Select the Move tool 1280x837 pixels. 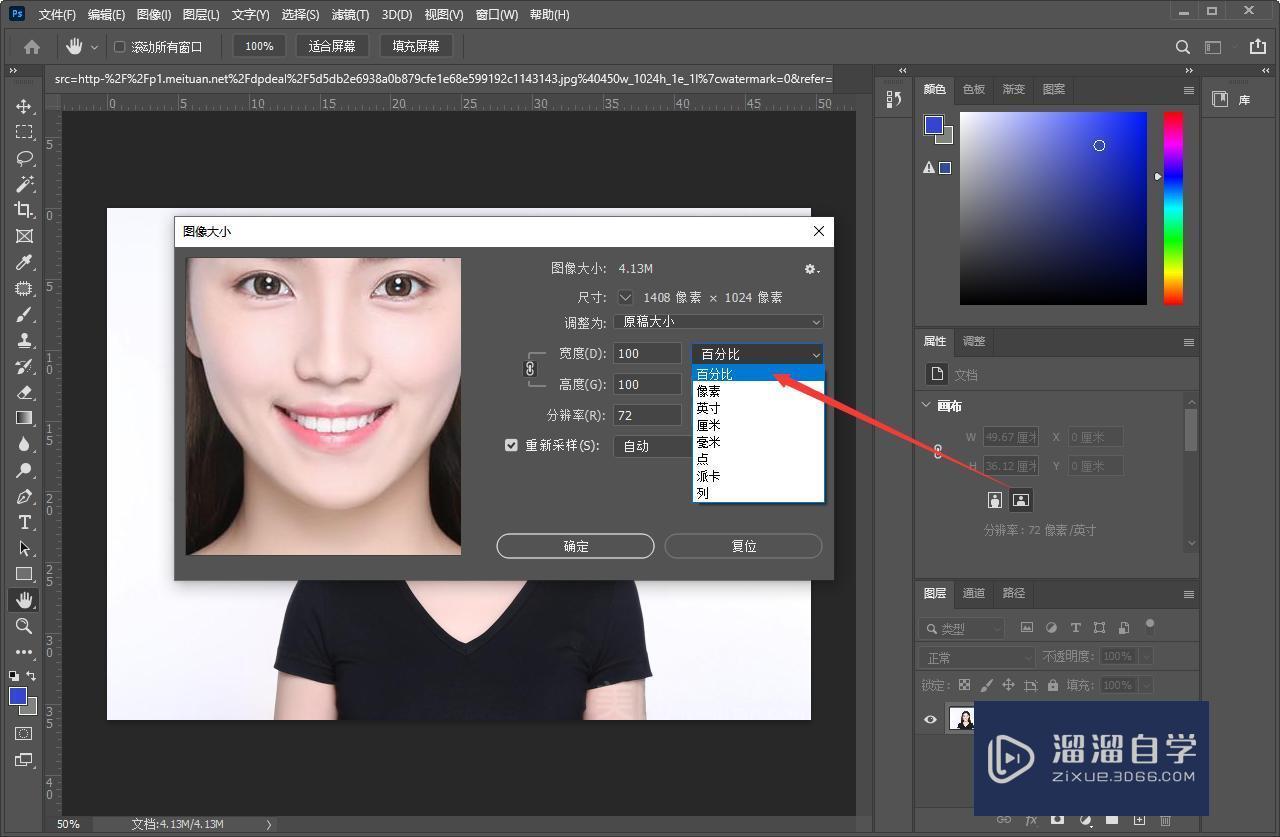24,106
